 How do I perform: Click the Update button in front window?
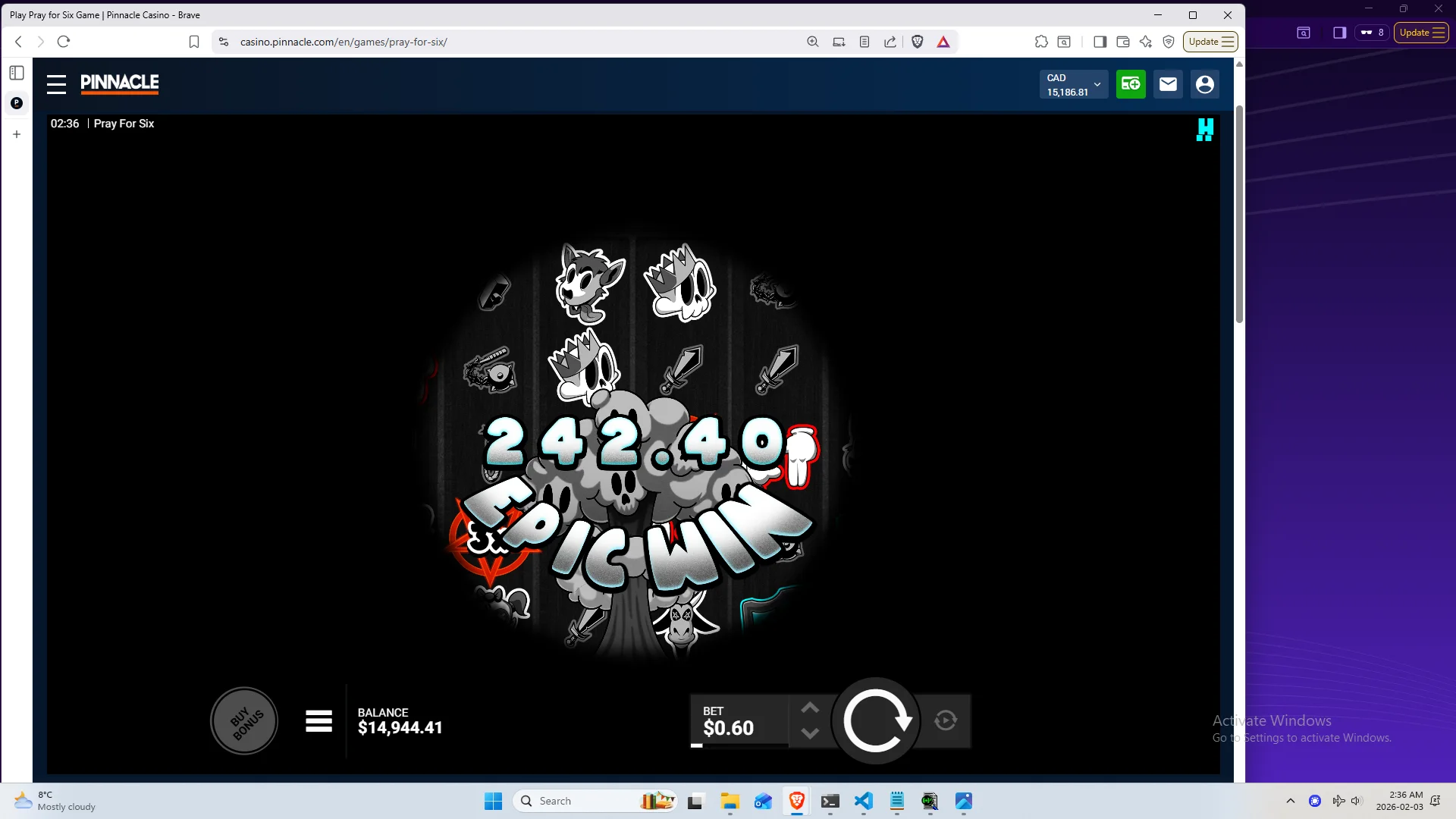(1210, 42)
